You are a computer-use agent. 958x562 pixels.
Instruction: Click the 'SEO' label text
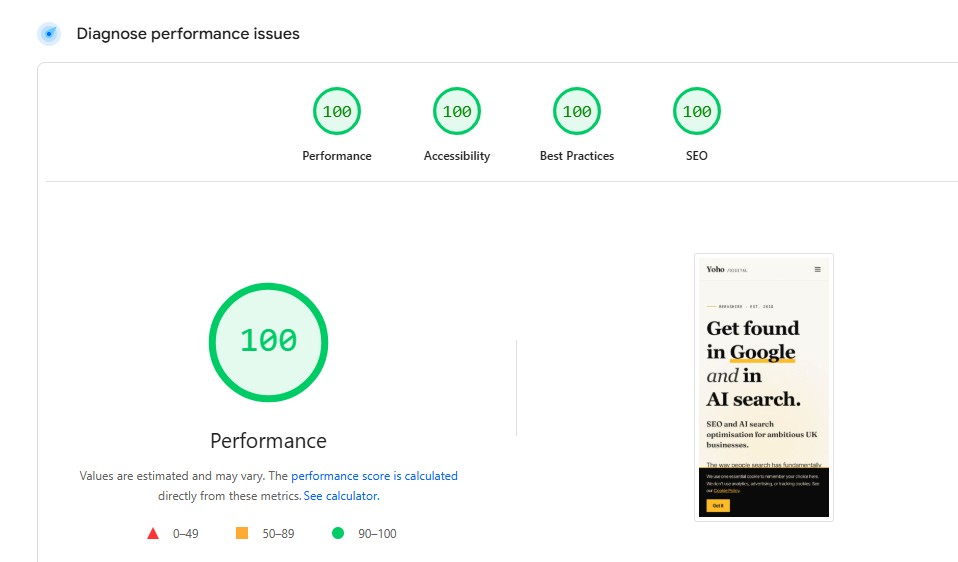coord(697,156)
